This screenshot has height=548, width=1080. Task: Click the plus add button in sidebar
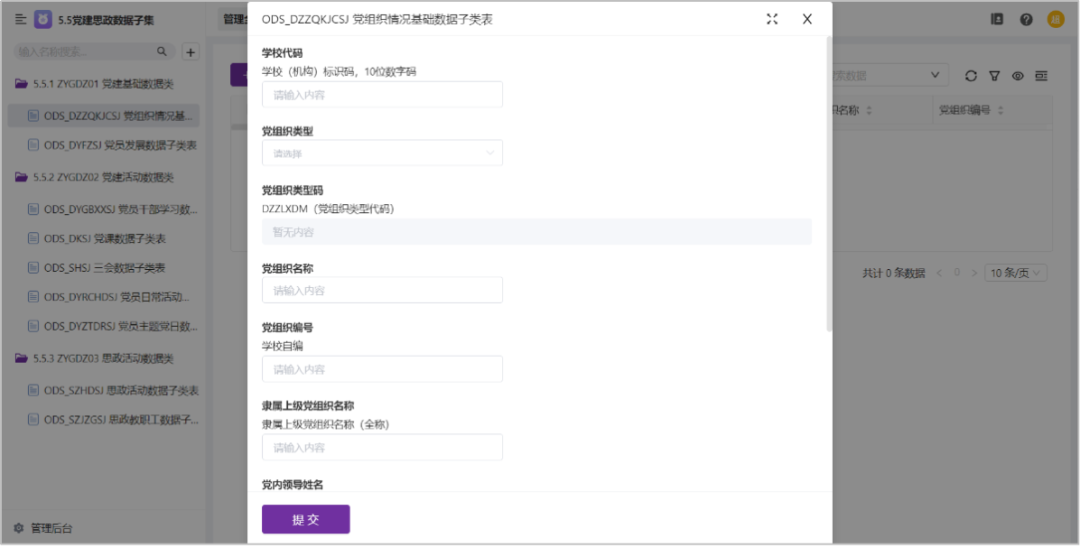point(191,52)
